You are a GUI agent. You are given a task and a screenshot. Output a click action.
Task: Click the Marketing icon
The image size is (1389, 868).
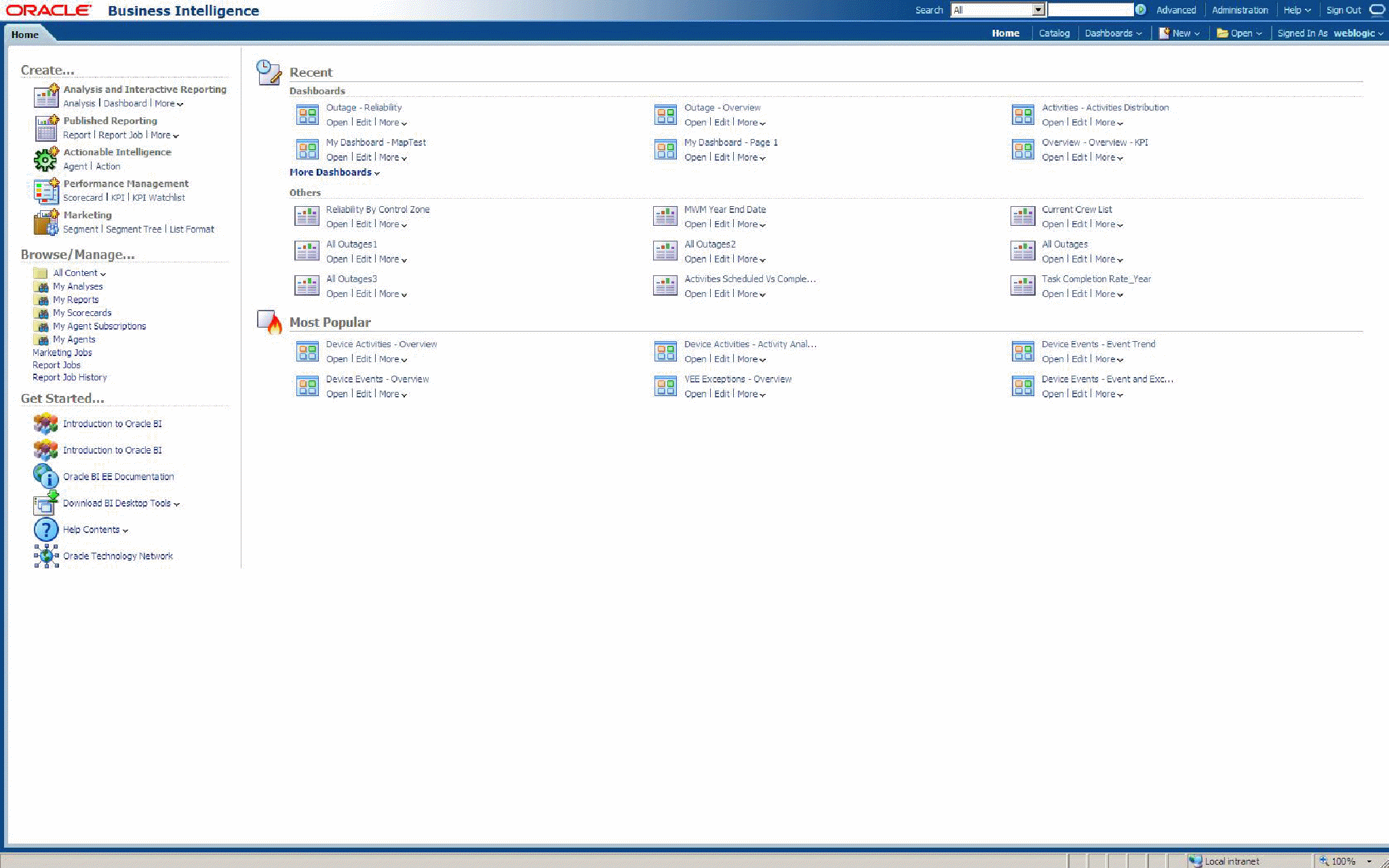click(x=46, y=222)
